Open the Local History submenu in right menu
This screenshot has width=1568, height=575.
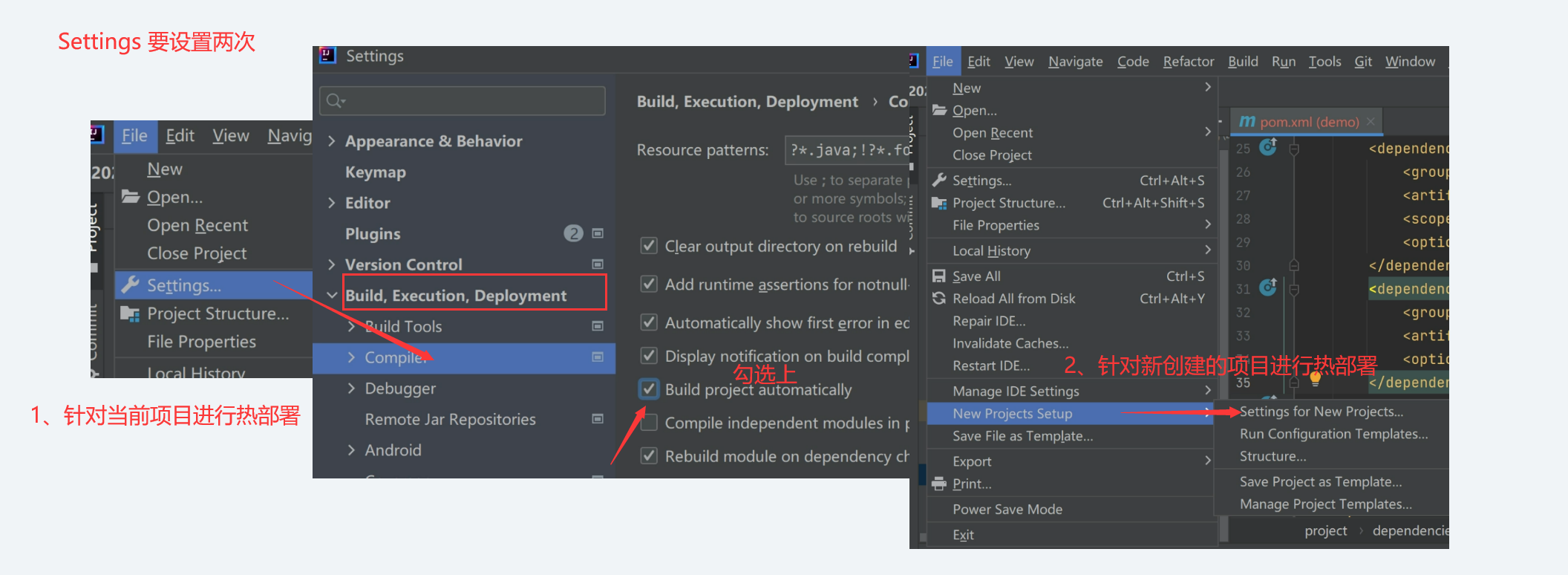coord(1072,251)
